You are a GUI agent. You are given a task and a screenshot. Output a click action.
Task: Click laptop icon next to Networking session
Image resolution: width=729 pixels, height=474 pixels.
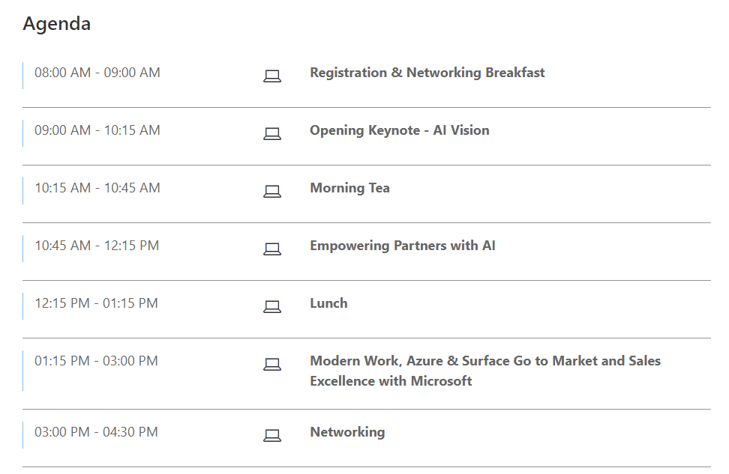tap(272, 435)
